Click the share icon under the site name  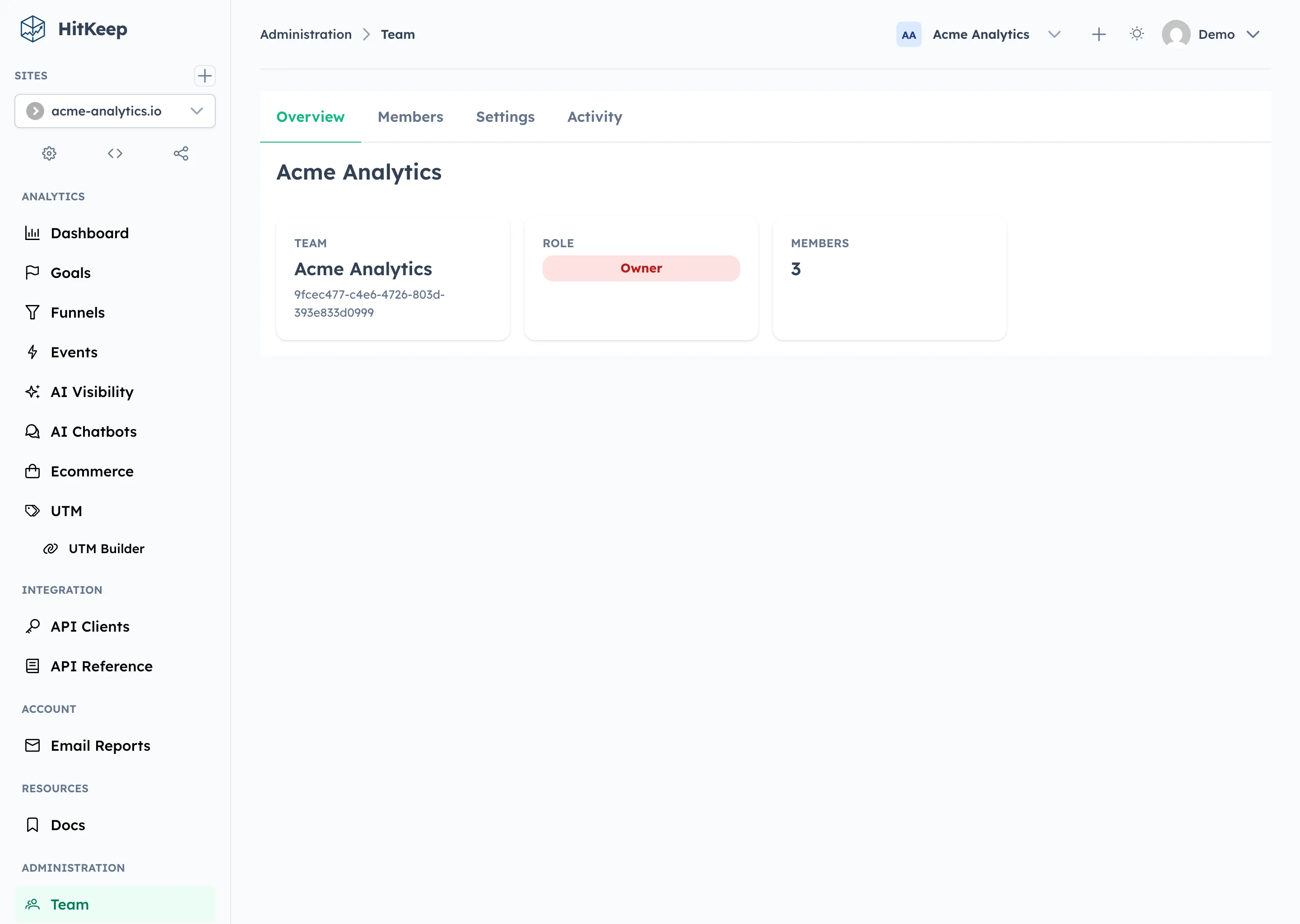181,153
